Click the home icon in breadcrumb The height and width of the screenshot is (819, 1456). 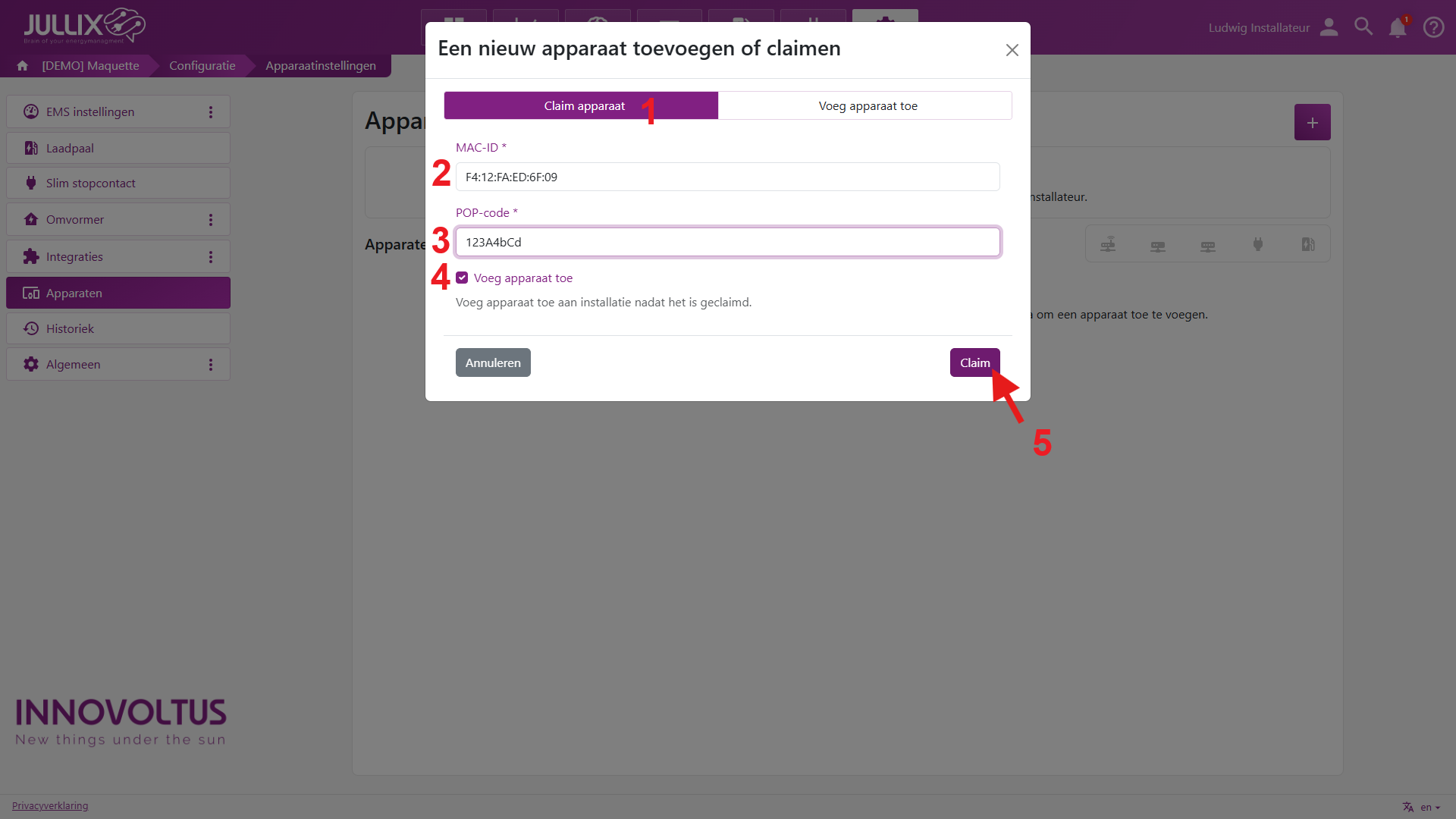point(23,66)
